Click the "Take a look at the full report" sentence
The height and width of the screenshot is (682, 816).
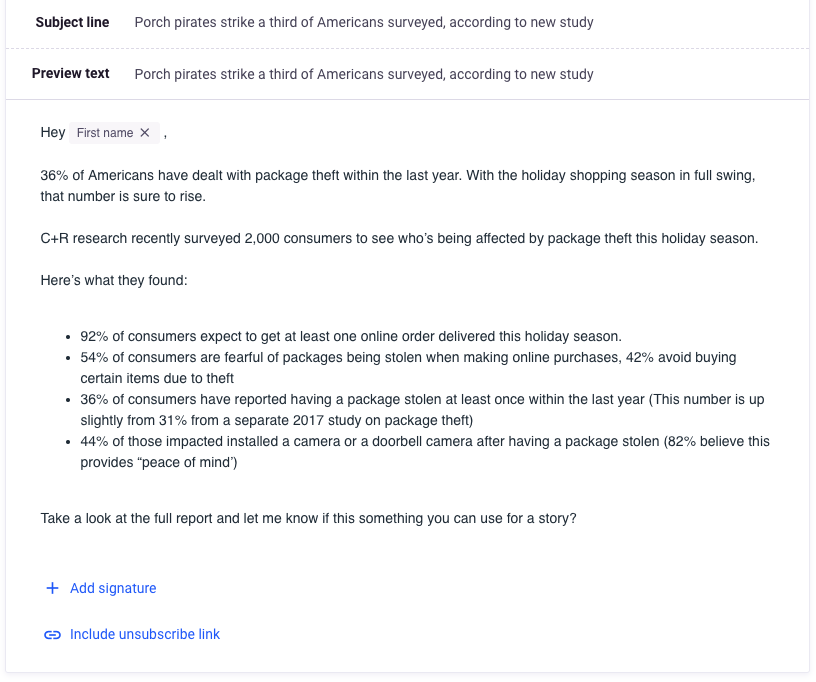(x=308, y=518)
